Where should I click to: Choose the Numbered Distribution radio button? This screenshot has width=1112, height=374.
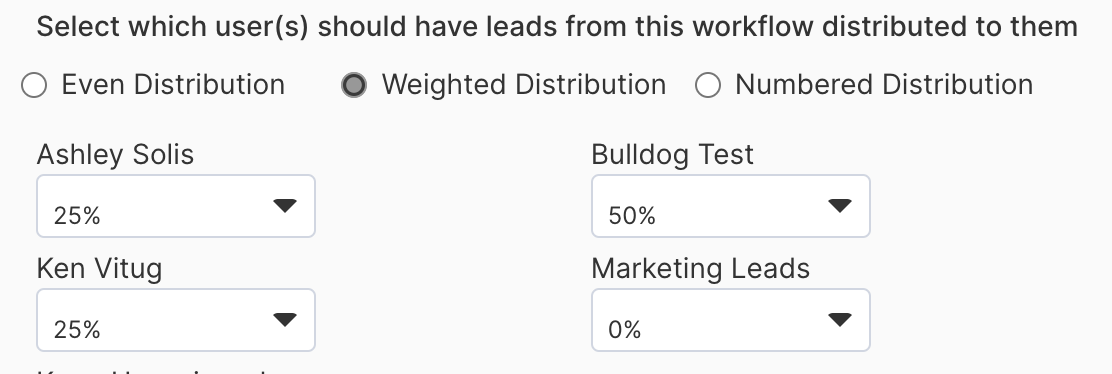tap(708, 85)
